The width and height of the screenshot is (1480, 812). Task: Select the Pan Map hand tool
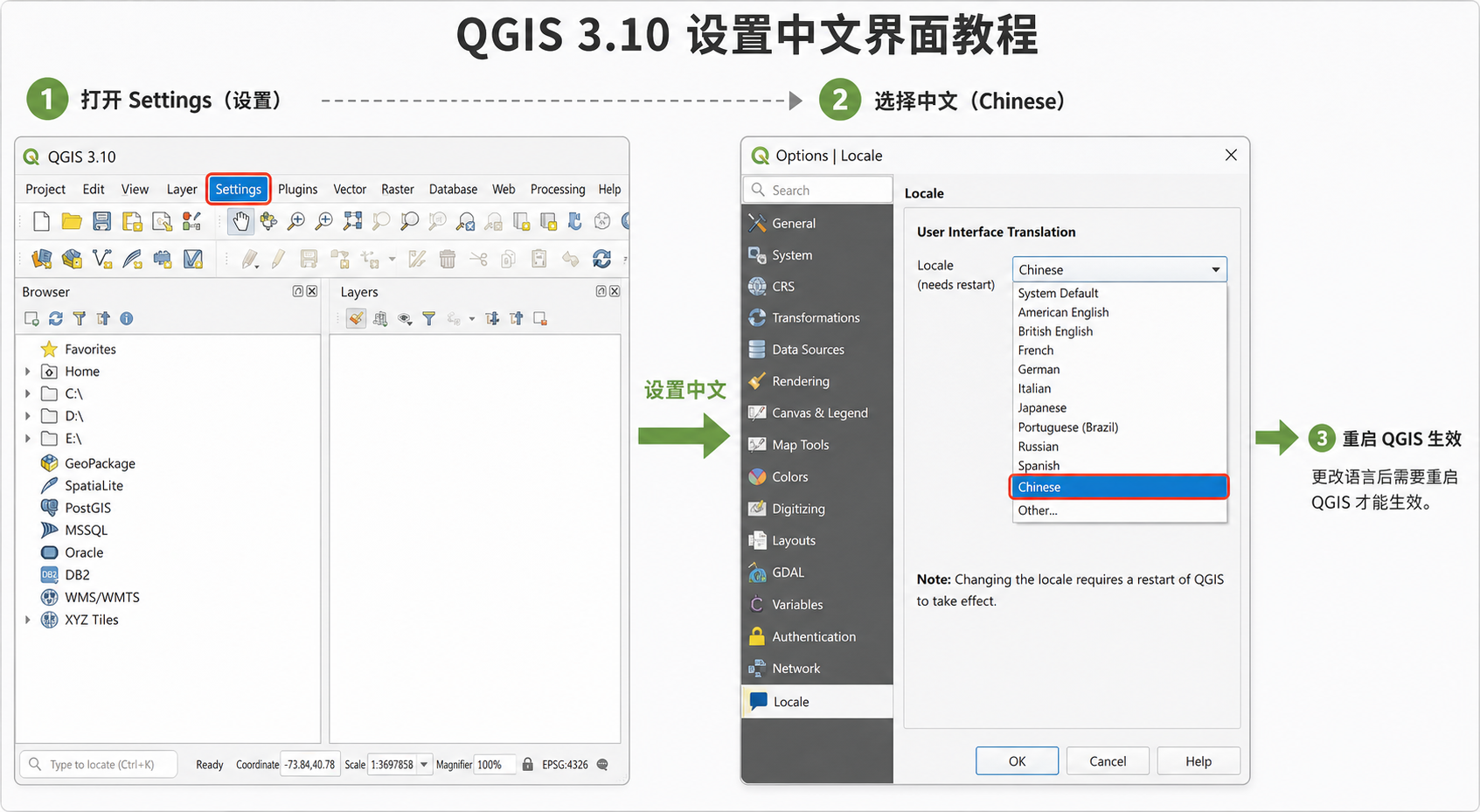[240, 221]
